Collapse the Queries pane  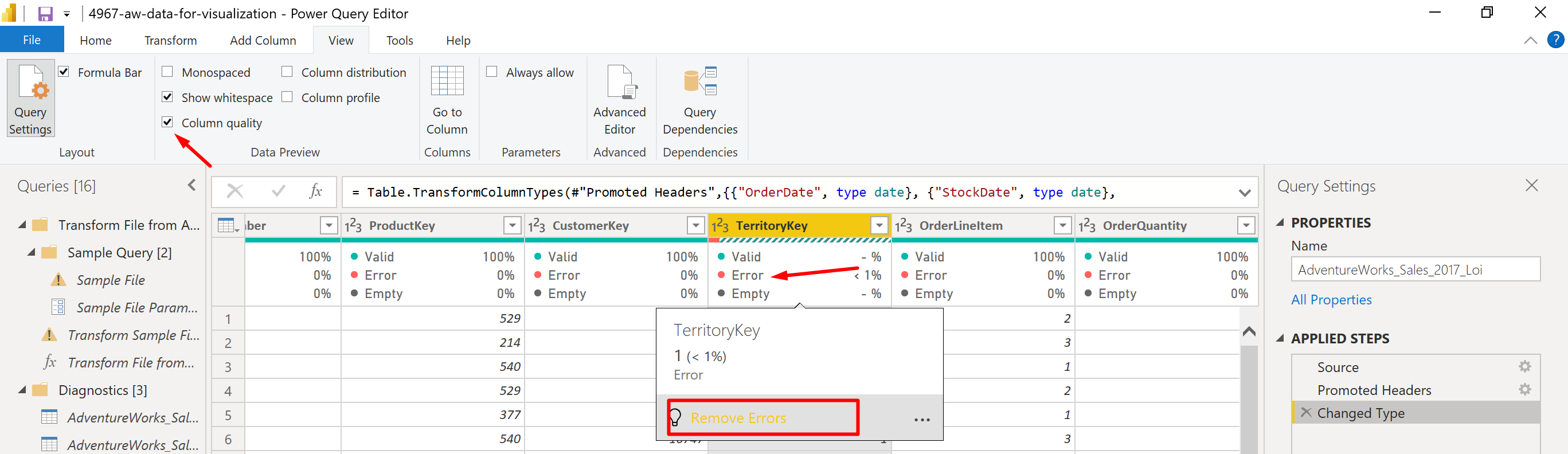193,185
